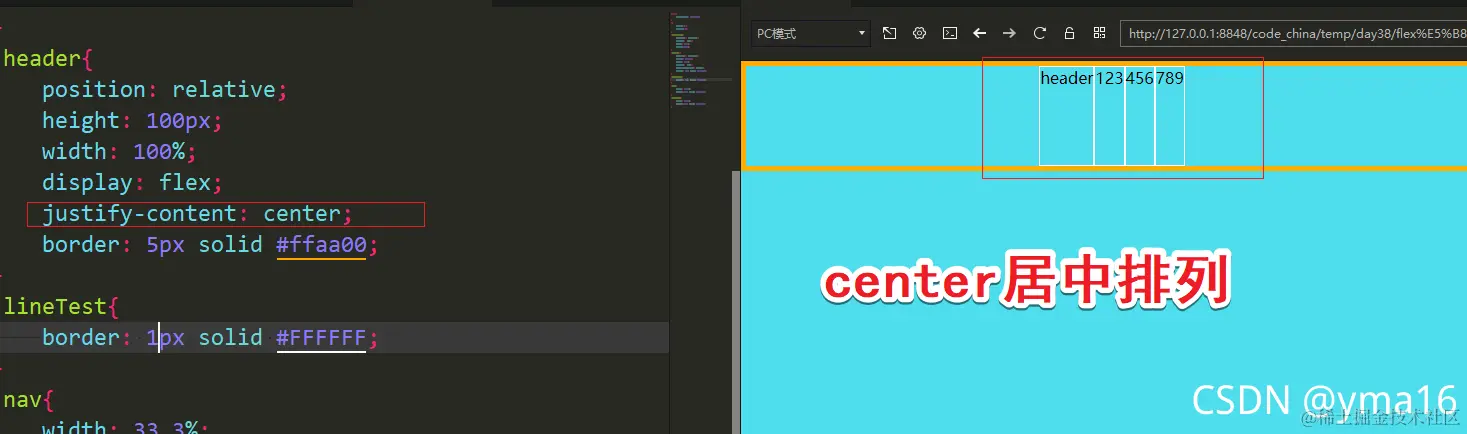Viewport: 1467px width, 434px height.
Task: Open the preview settings gear icon
Action: click(x=919, y=33)
